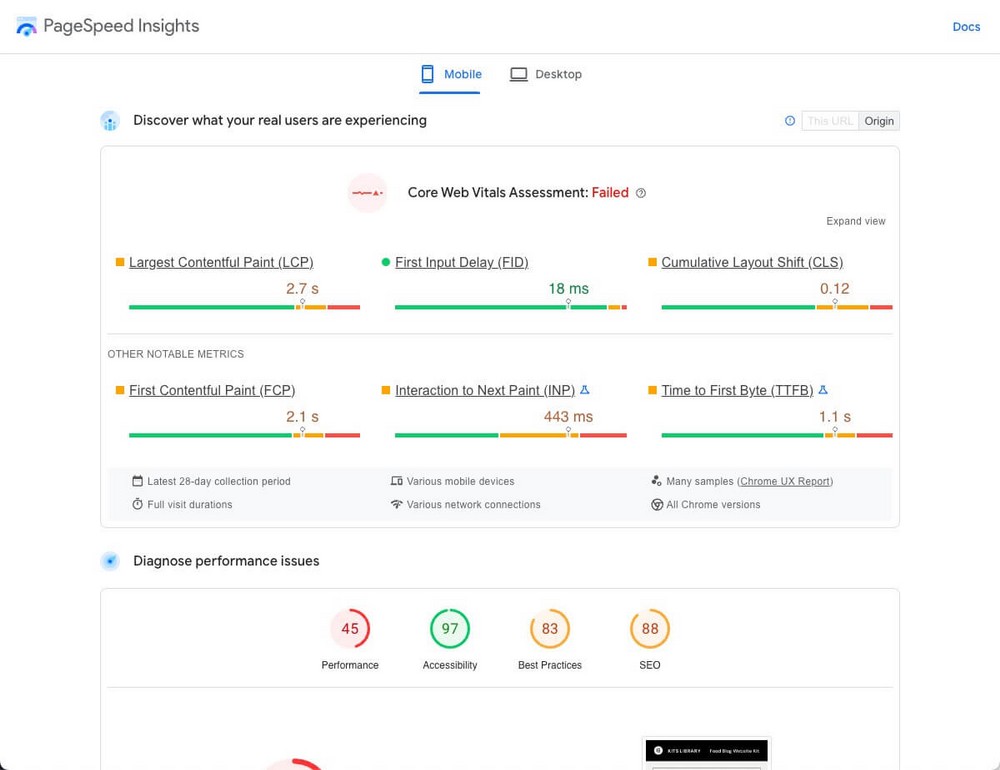
Task: Click the TTFB distribution bar
Action: [777, 435]
